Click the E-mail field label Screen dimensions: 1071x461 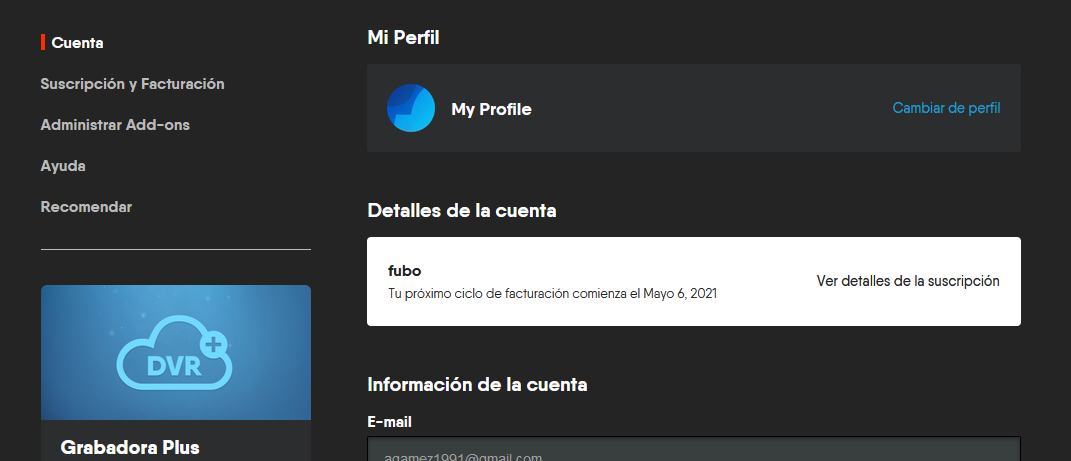(389, 422)
